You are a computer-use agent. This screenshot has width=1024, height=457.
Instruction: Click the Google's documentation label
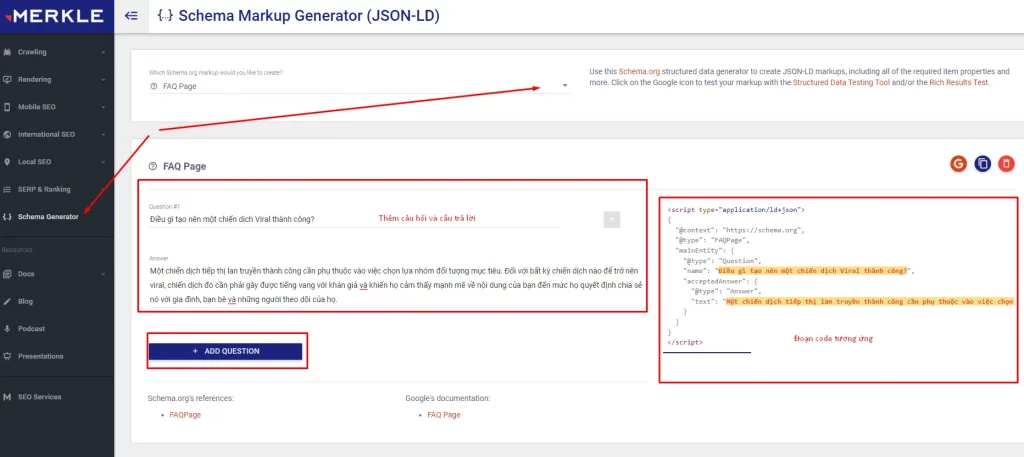pyautogui.click(x=447, y=398)
